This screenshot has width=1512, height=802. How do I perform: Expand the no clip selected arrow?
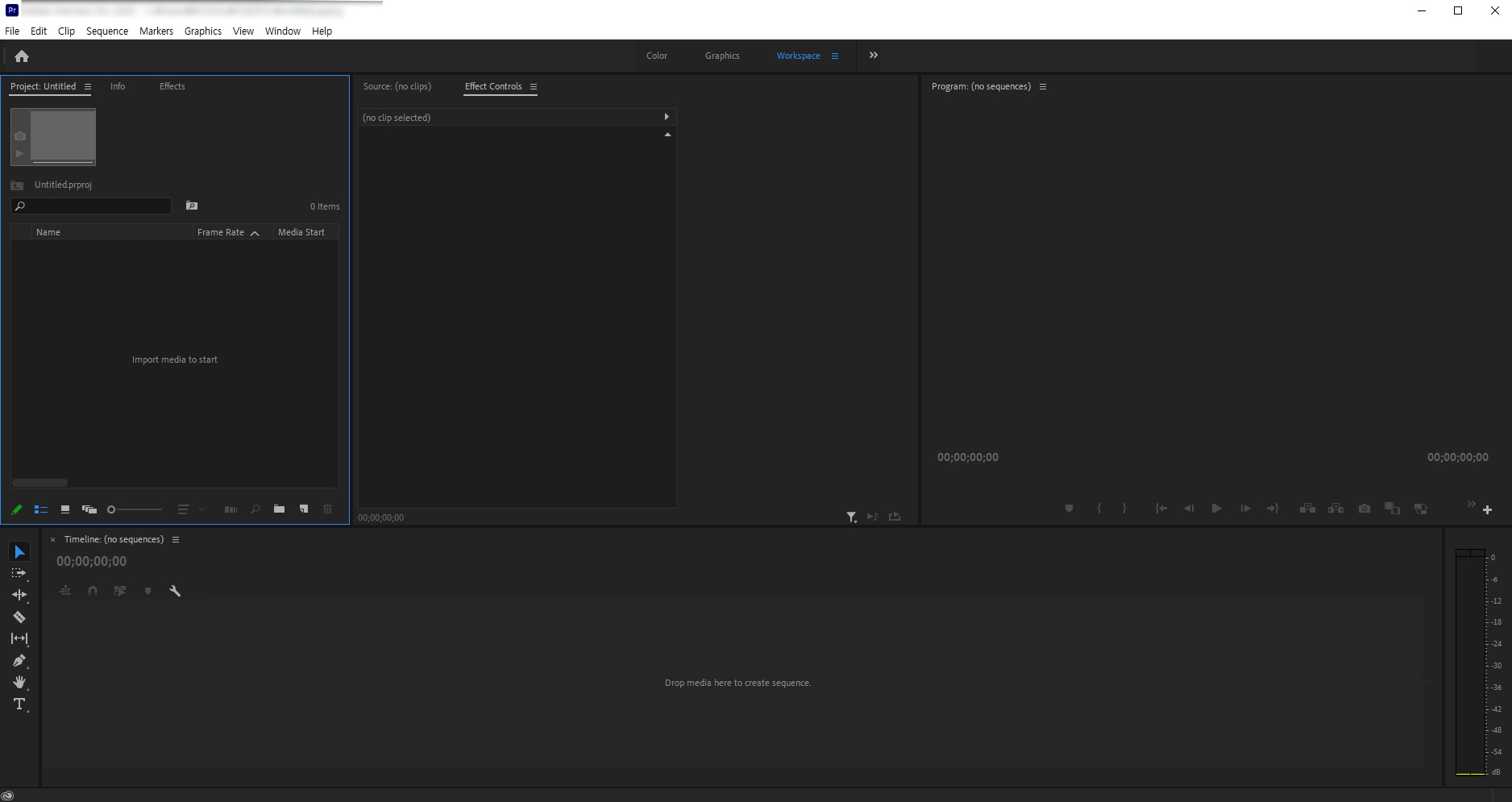pos(667,117)
